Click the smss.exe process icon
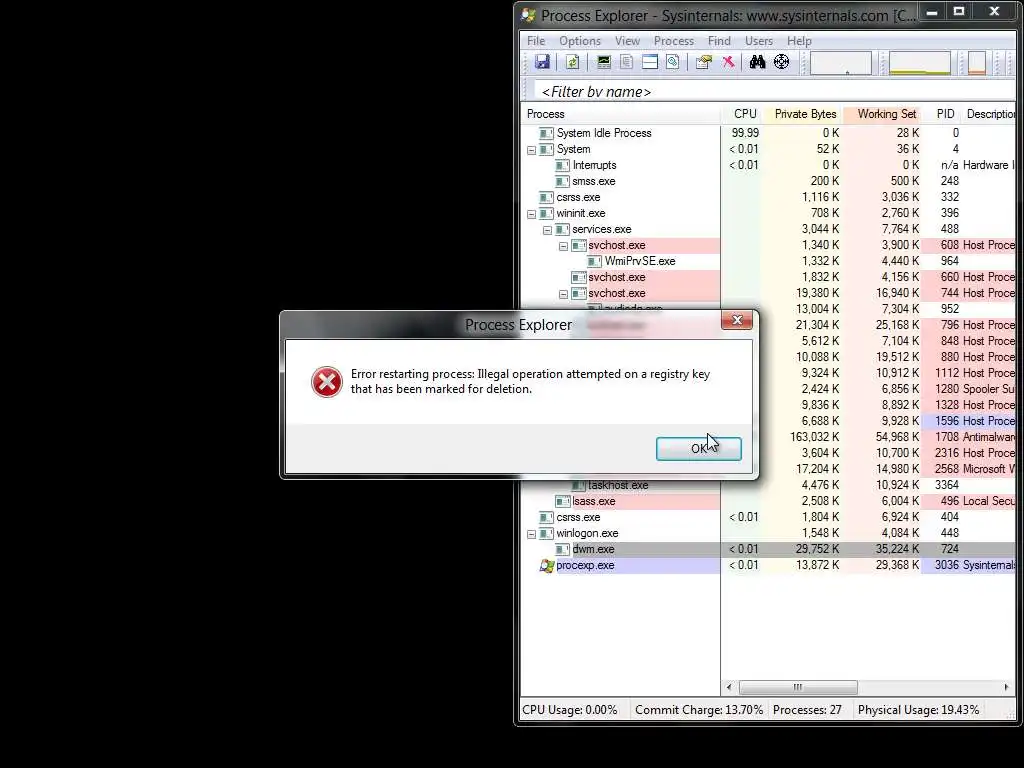Image resolution: width=1024 pixels, height=768 pixels. coord(562,182)
